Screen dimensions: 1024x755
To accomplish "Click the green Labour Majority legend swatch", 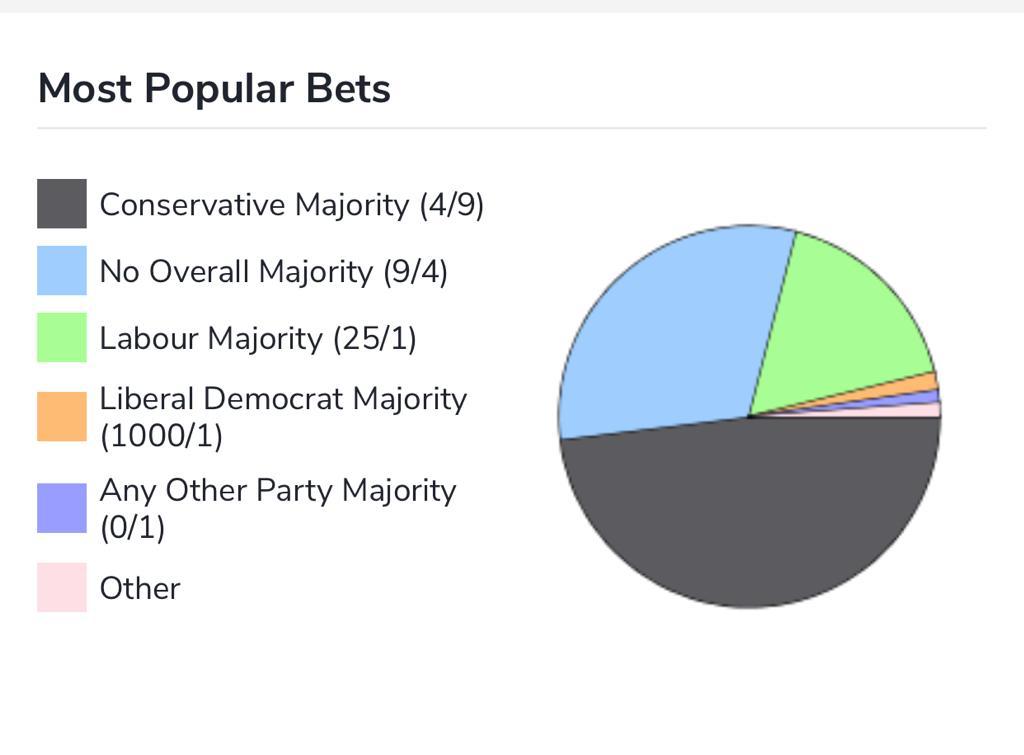I will pyautogui.click(x=62, y=337).
